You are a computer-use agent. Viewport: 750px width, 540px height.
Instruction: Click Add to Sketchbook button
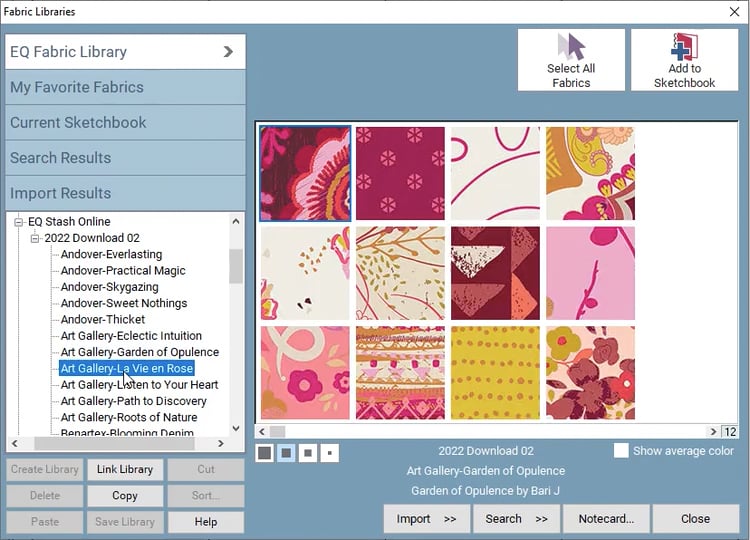(684, 60)
